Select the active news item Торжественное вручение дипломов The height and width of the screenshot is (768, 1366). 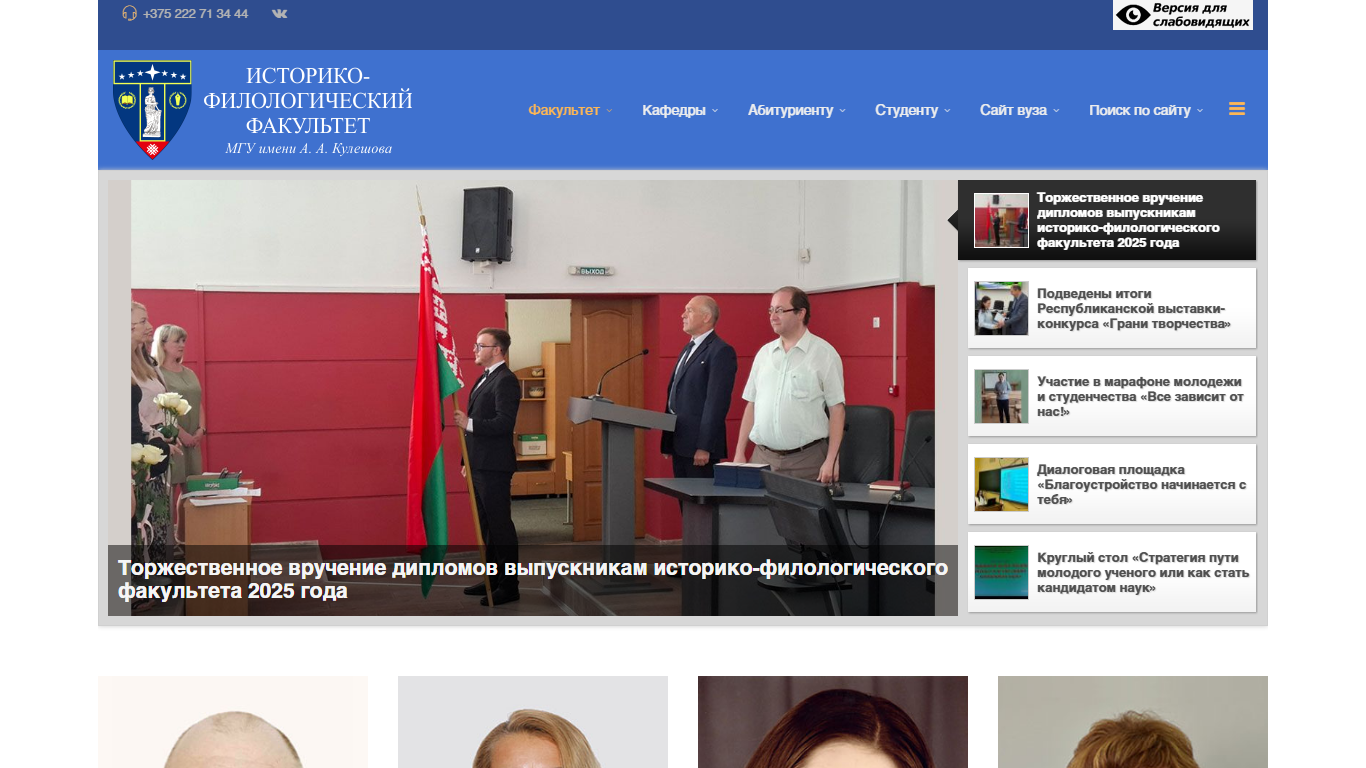coord(1107,220)
